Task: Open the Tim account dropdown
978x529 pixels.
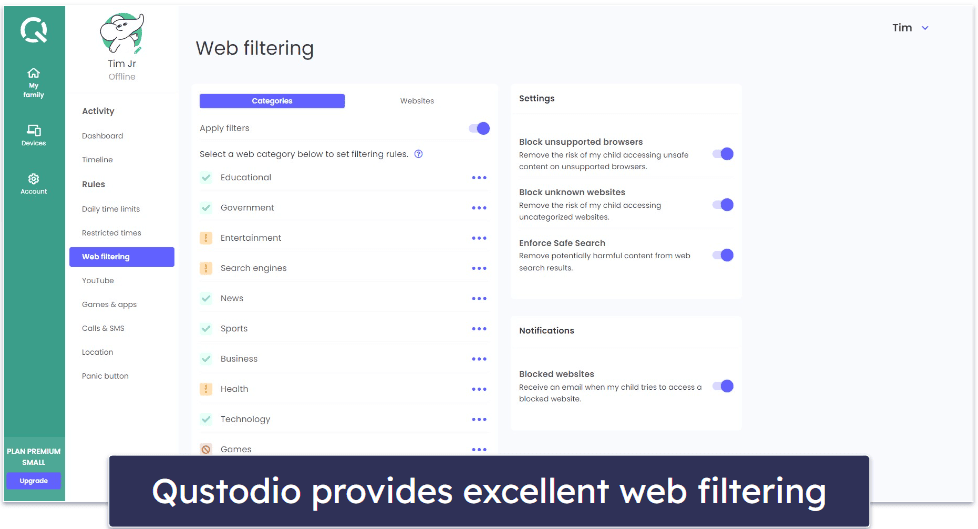Action: 910,28
